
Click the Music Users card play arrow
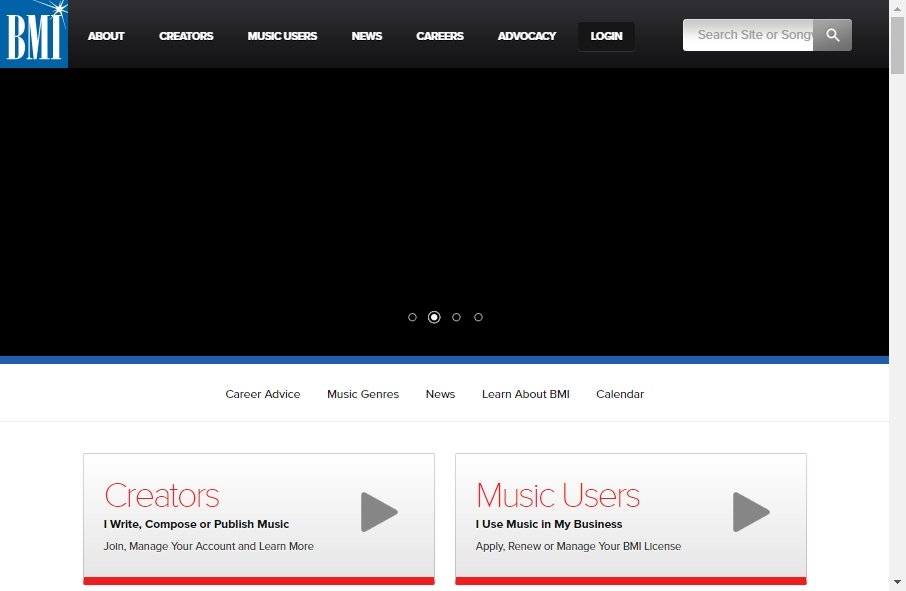pyautogui.click(x=751, y=512)
